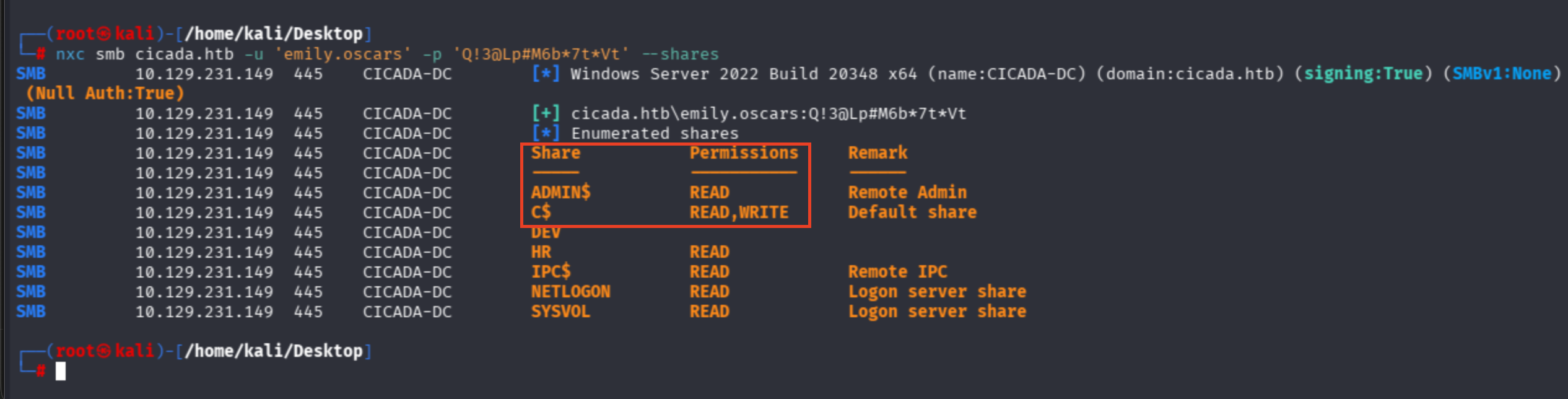The height and width of the screenshot is (399, 1568).
Task: Click the signing:True text
Action: coord(1363,74)
